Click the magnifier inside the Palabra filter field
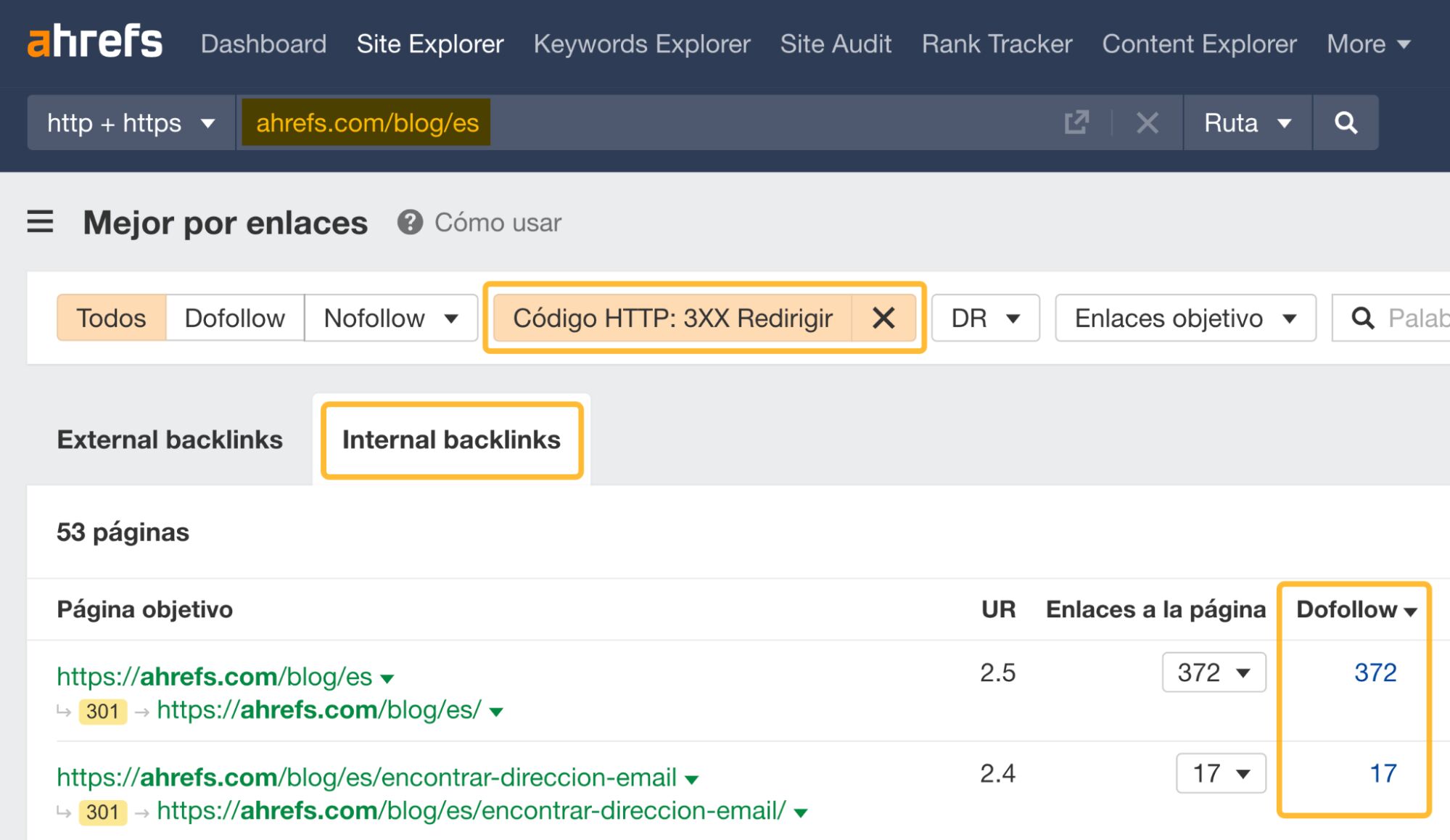 pyautogui.click(x=1363, y=318)
